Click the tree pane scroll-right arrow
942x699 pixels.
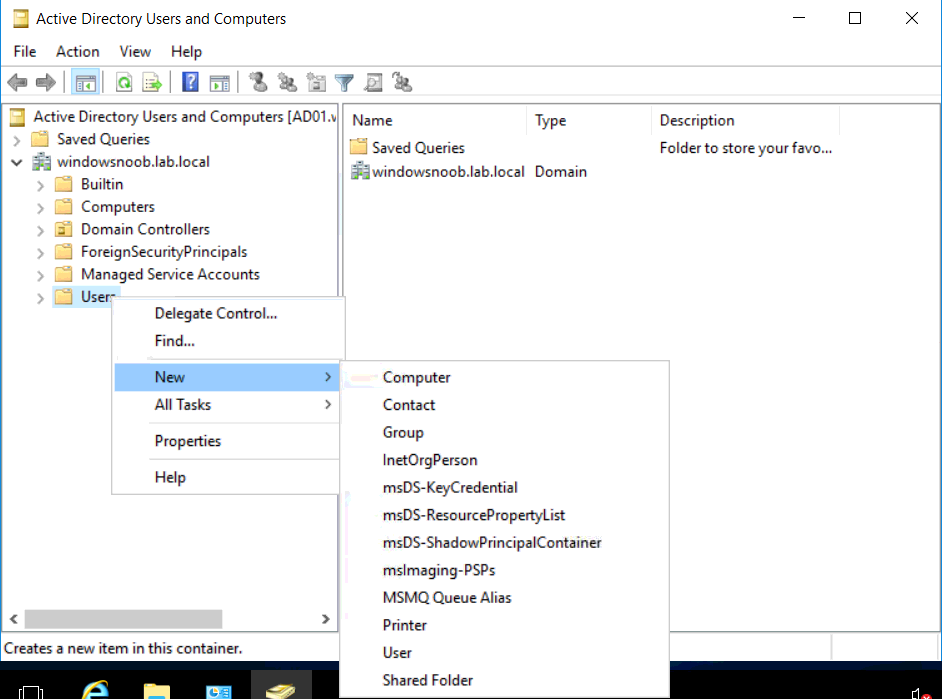click(326, 619)
